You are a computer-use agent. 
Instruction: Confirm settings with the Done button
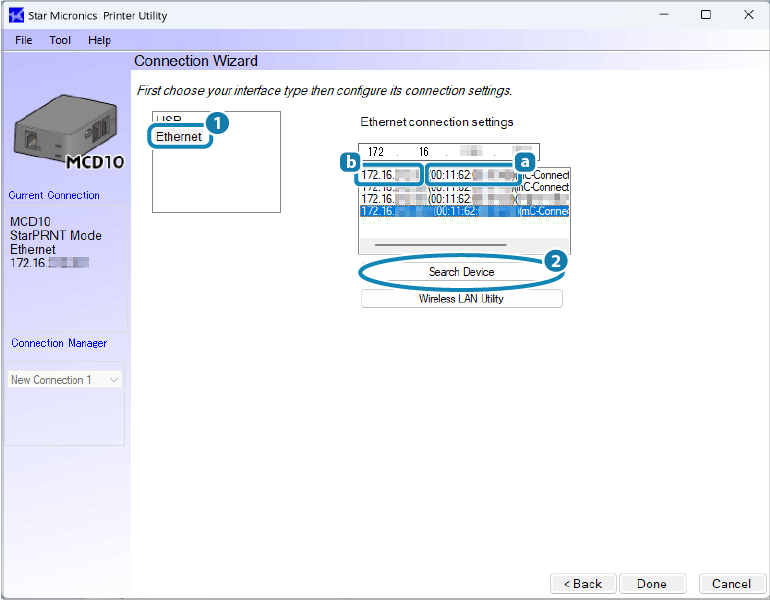coord(652,583)
